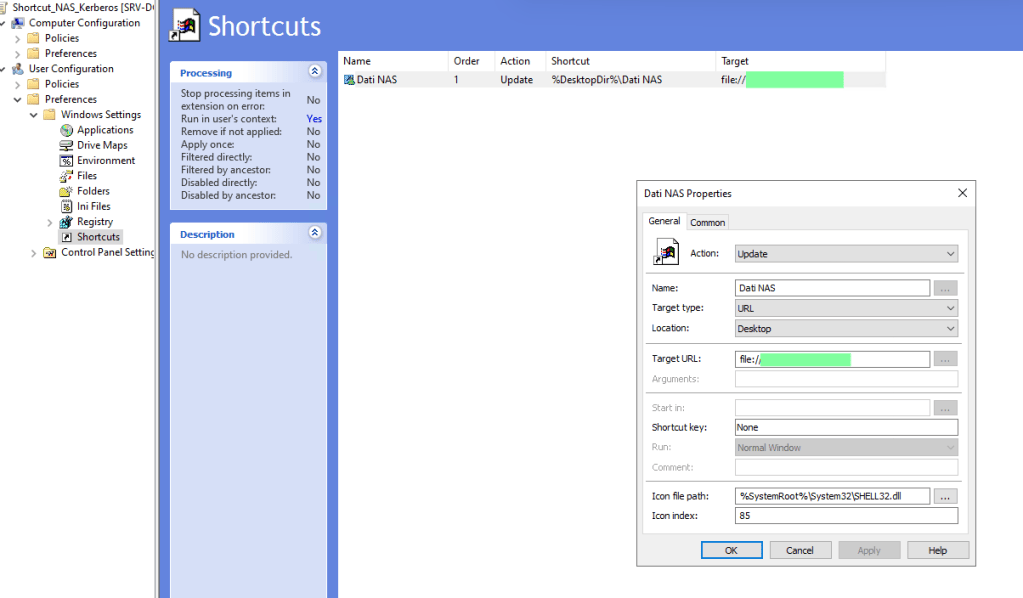Open the Drive Maps icon

point(66,145)
